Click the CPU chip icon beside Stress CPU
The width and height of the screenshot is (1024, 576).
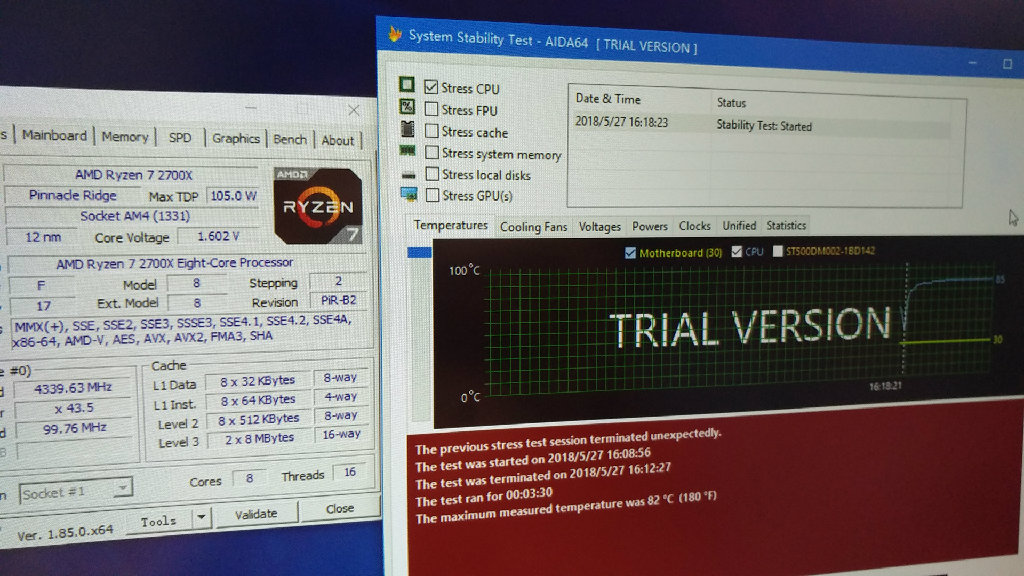coord(407,84)
